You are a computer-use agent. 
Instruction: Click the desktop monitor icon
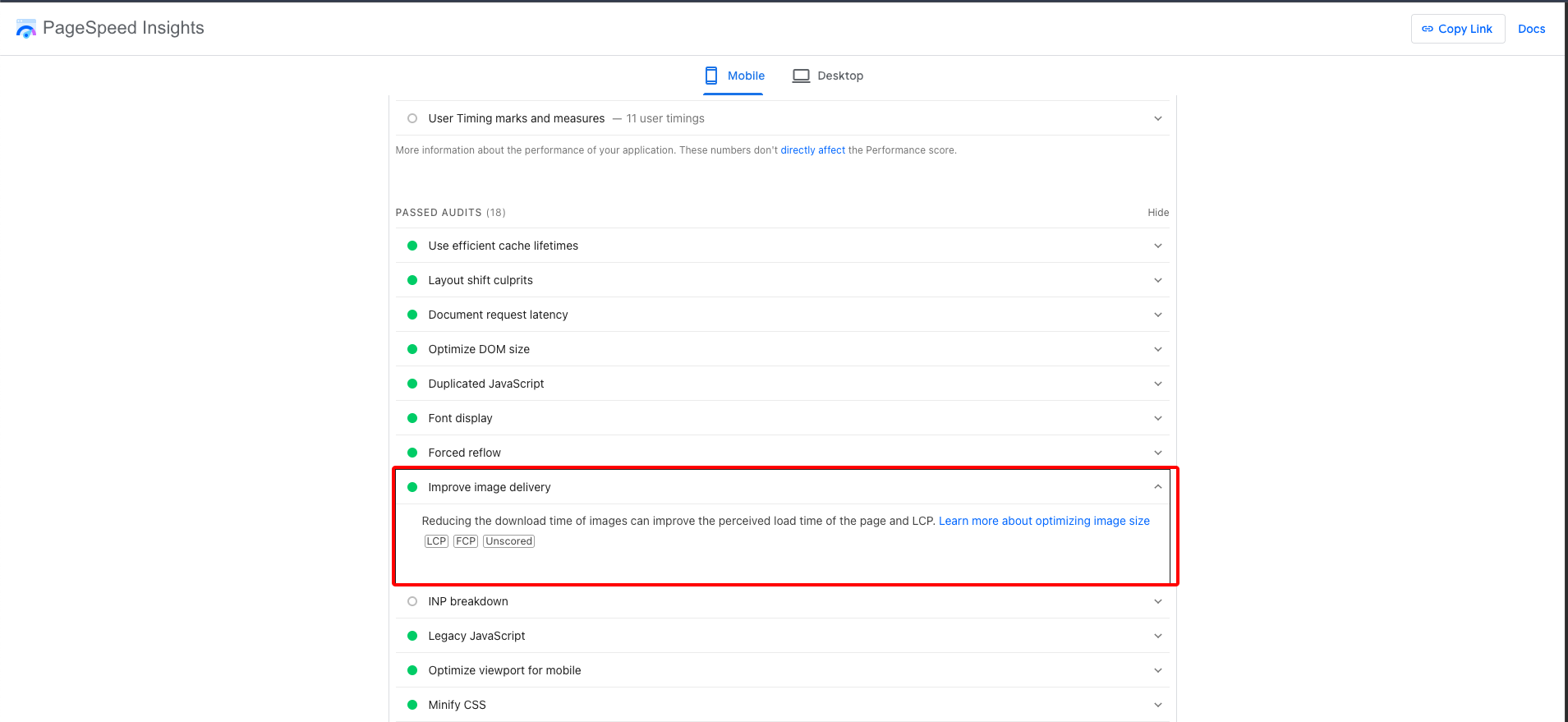[x=801, y=76]
